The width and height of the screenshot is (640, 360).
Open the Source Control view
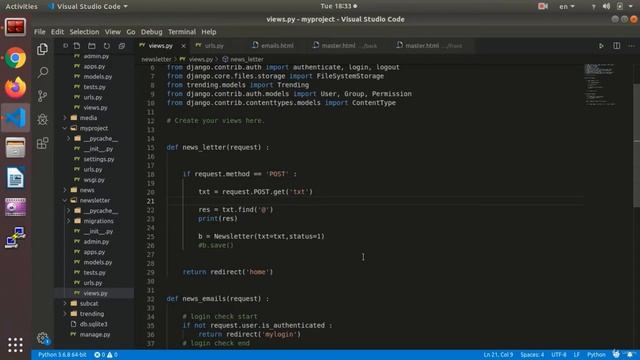click(42, 96)
